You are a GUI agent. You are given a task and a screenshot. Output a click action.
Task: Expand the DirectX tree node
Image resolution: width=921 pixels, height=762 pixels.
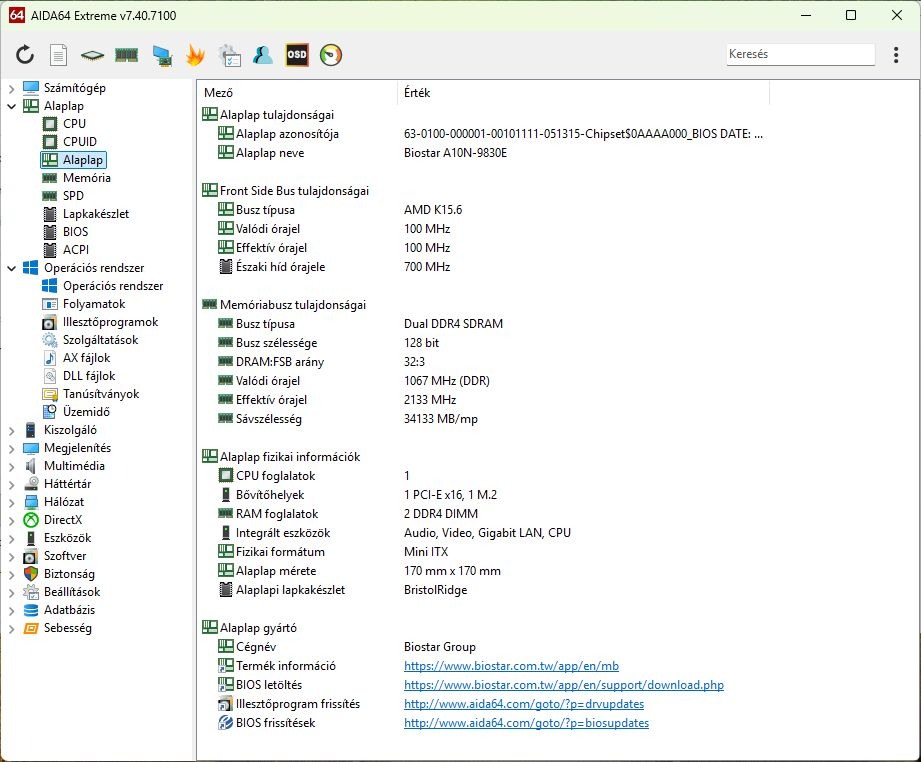click(x=12, y=521)
